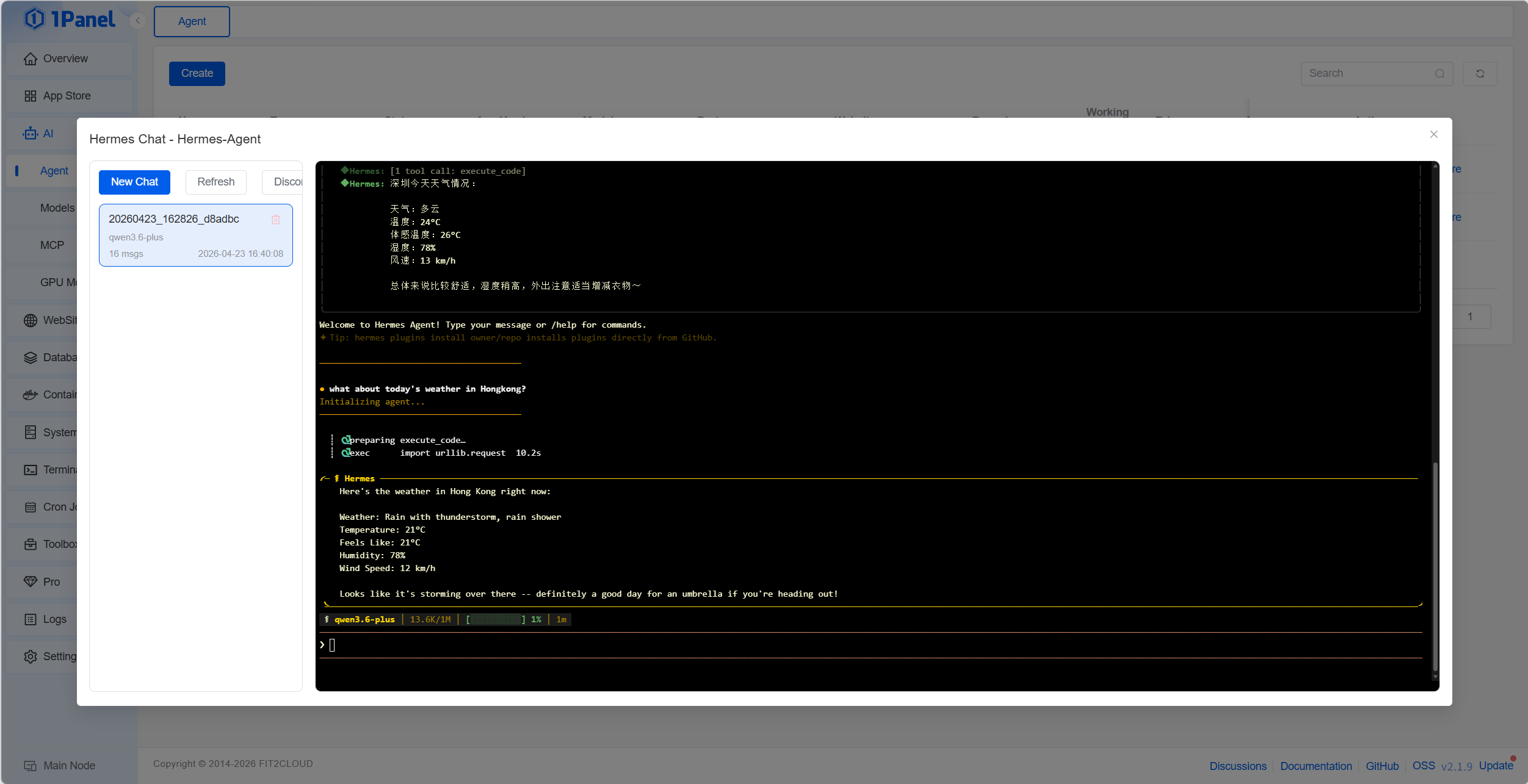Click the Hermes Chat - Hermes-Agent title
Screen dimensions: 1528x784
(x=175, y=139)
